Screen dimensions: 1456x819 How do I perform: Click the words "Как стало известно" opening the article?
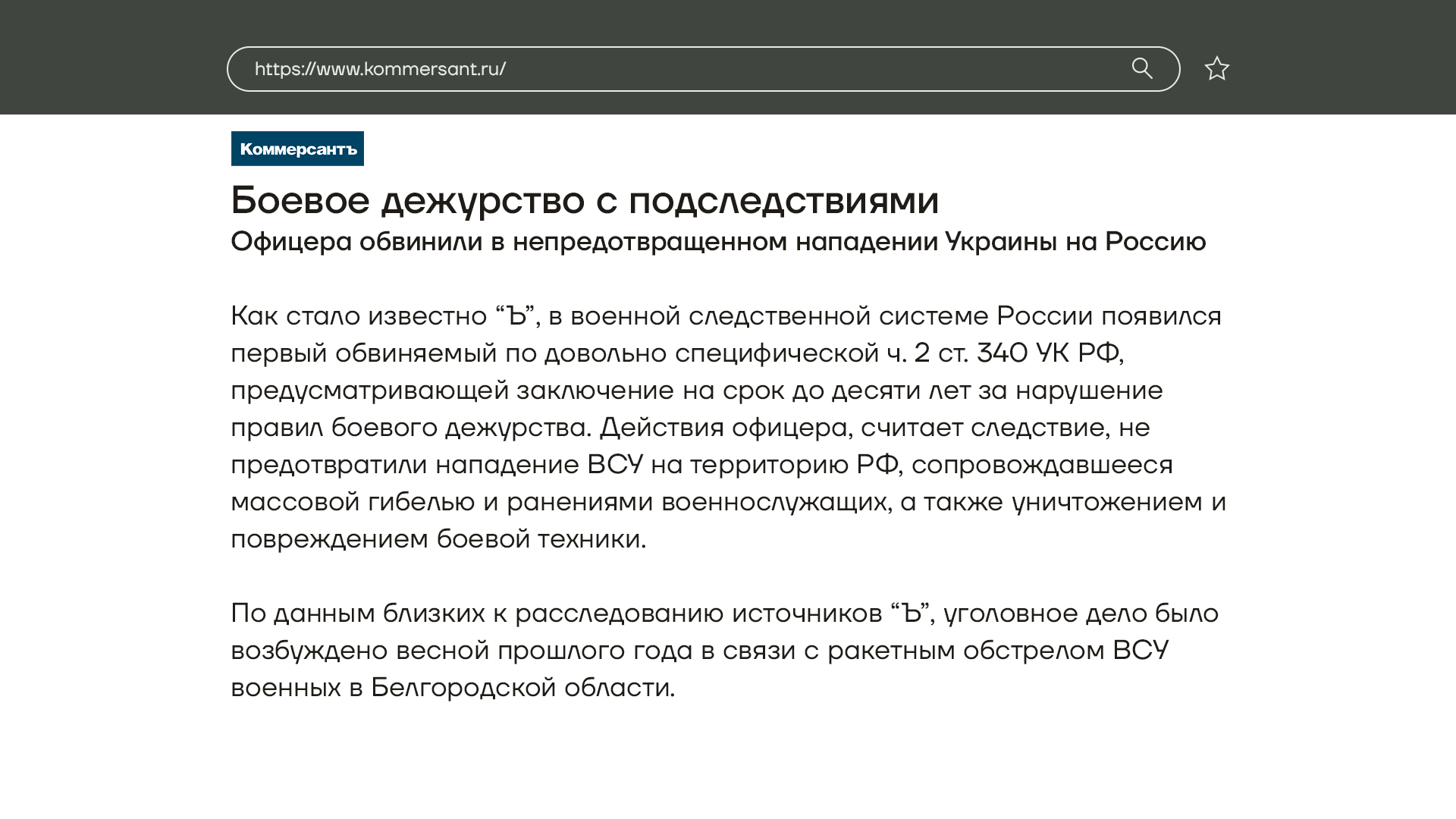click(359, 316)
